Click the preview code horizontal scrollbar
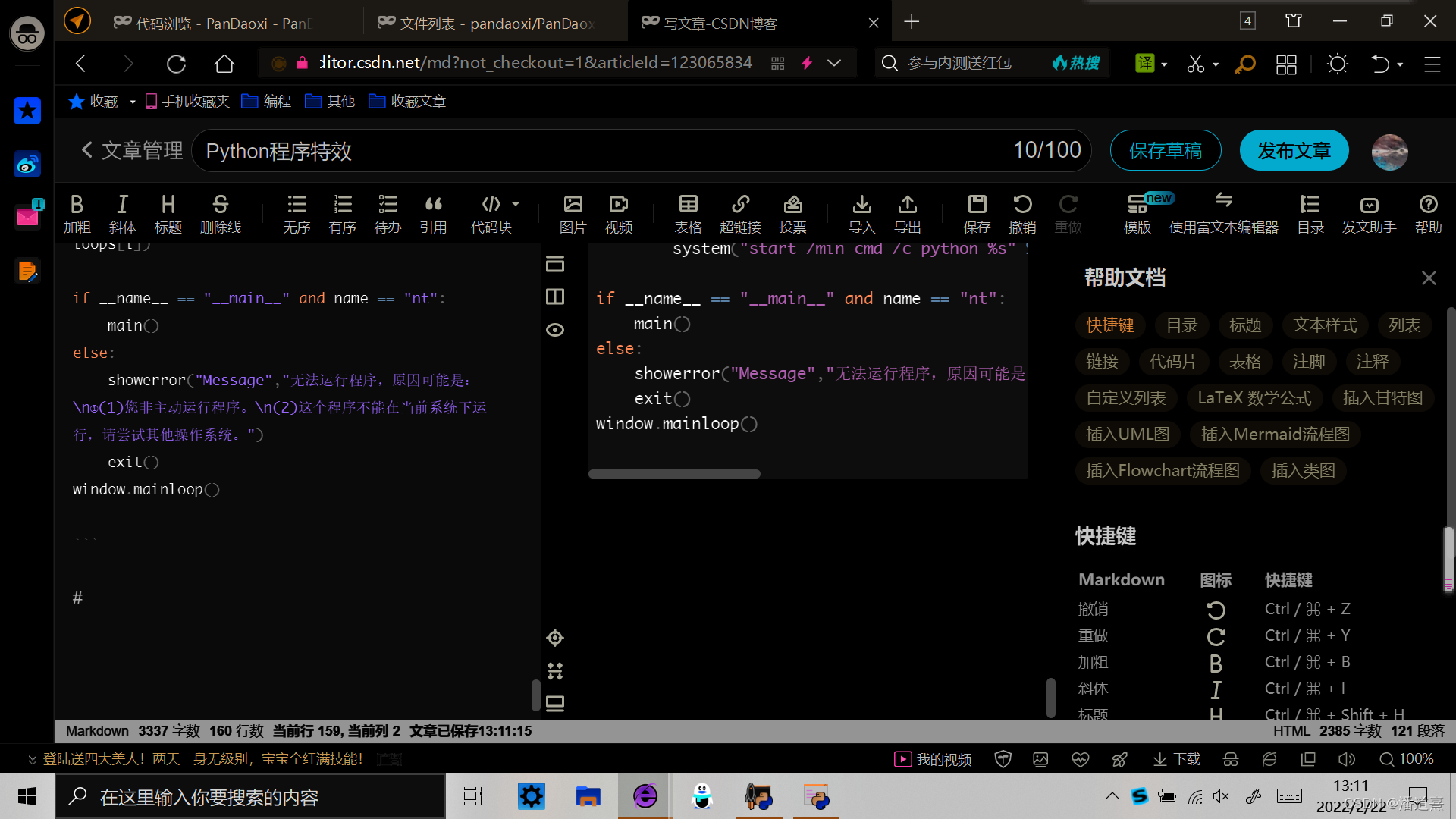The width and height of the screenshot is (1456, 819). (x=674, y=474)
